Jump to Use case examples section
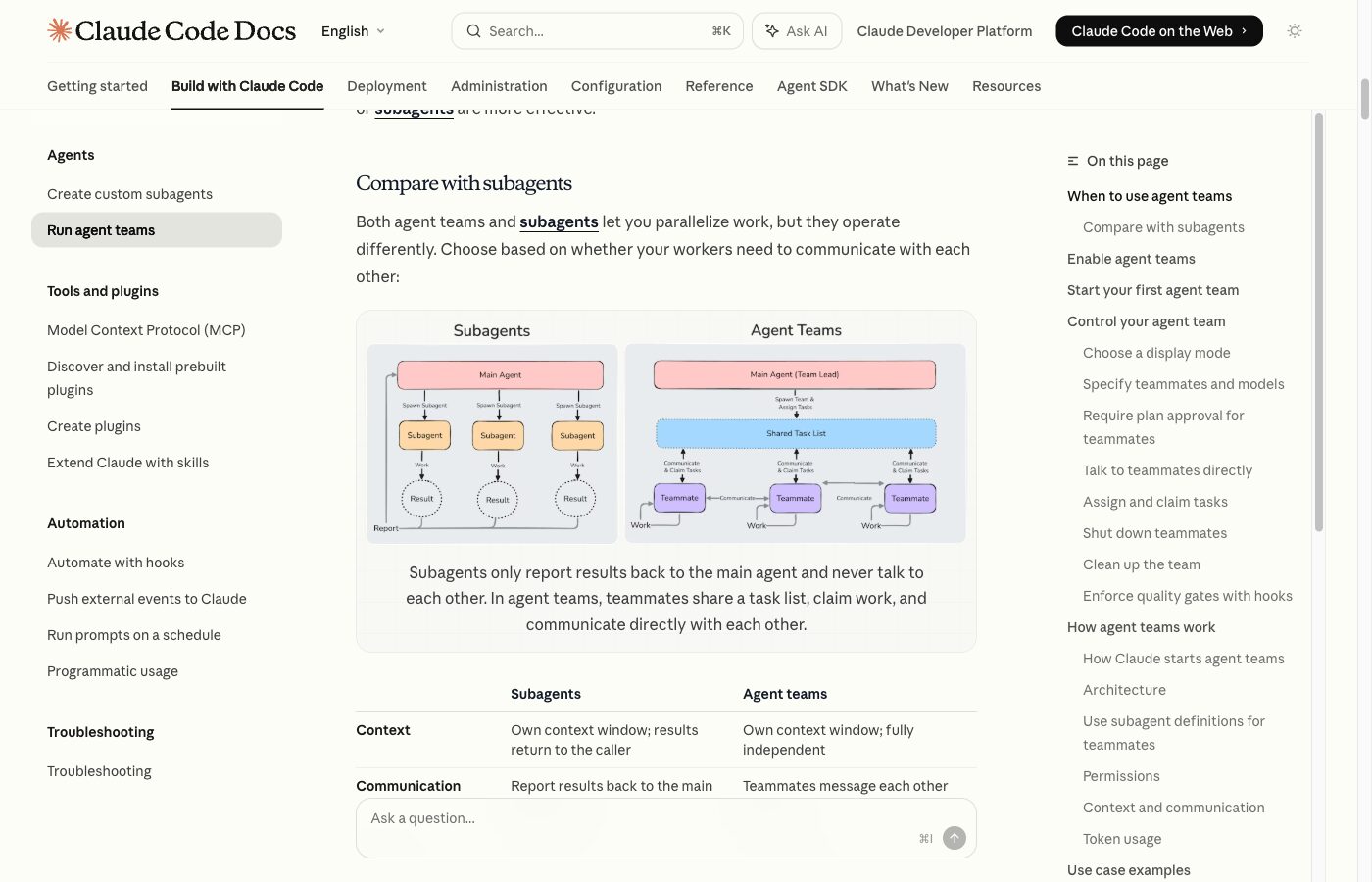This screenshot has width=1372, height=882. [1128, 870]
